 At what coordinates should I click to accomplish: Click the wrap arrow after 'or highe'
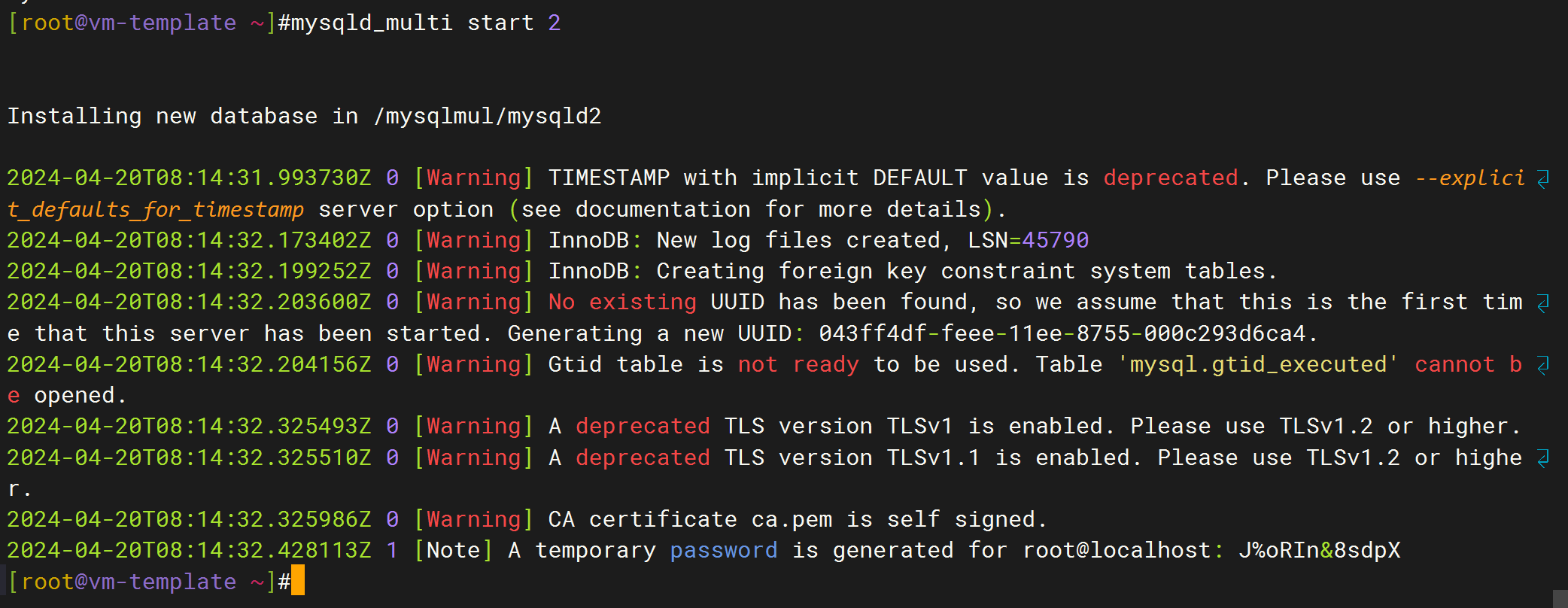point(1543,459)
